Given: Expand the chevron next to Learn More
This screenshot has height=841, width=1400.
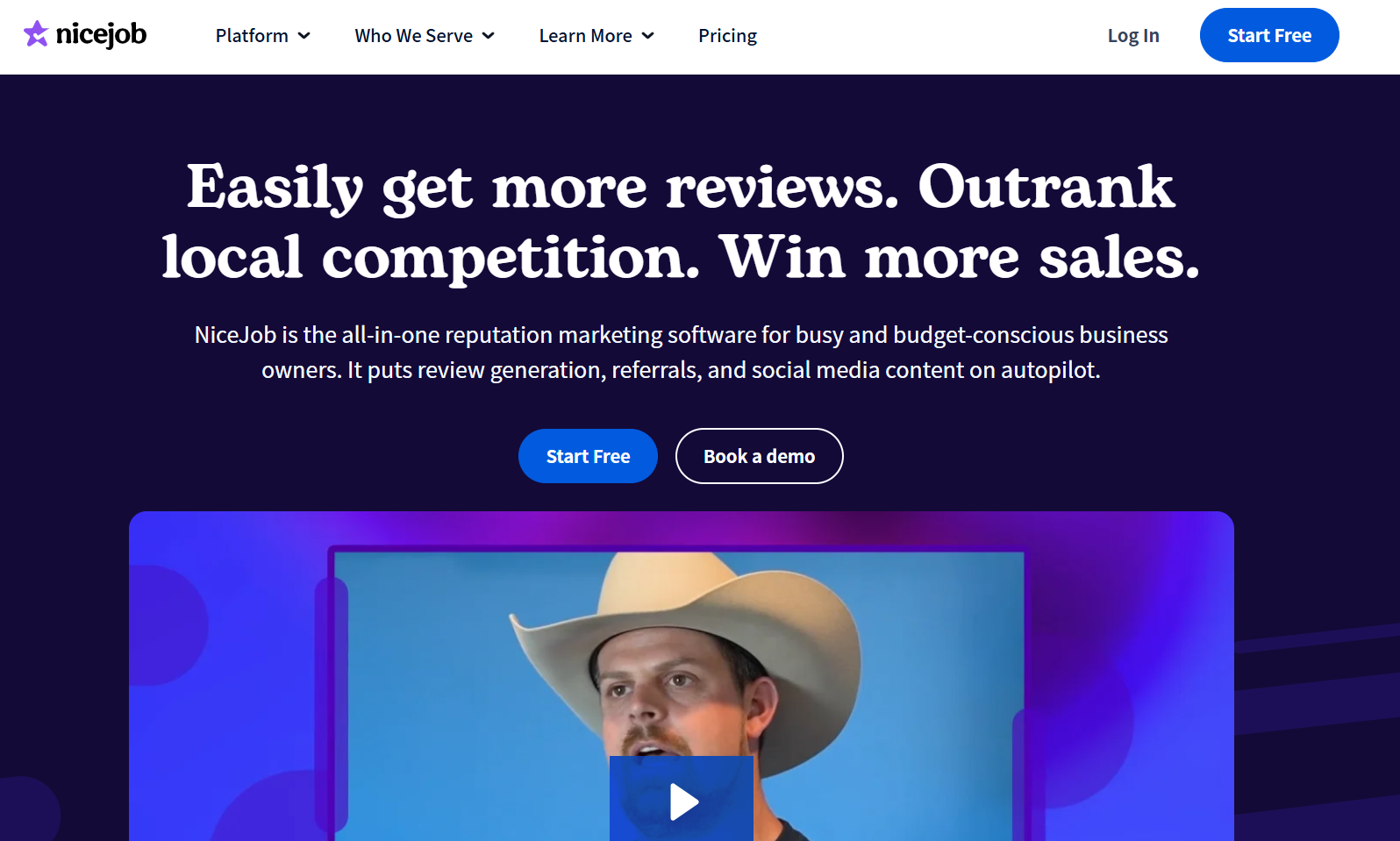Looking at the screenshot, I should (x=648, y=36).
